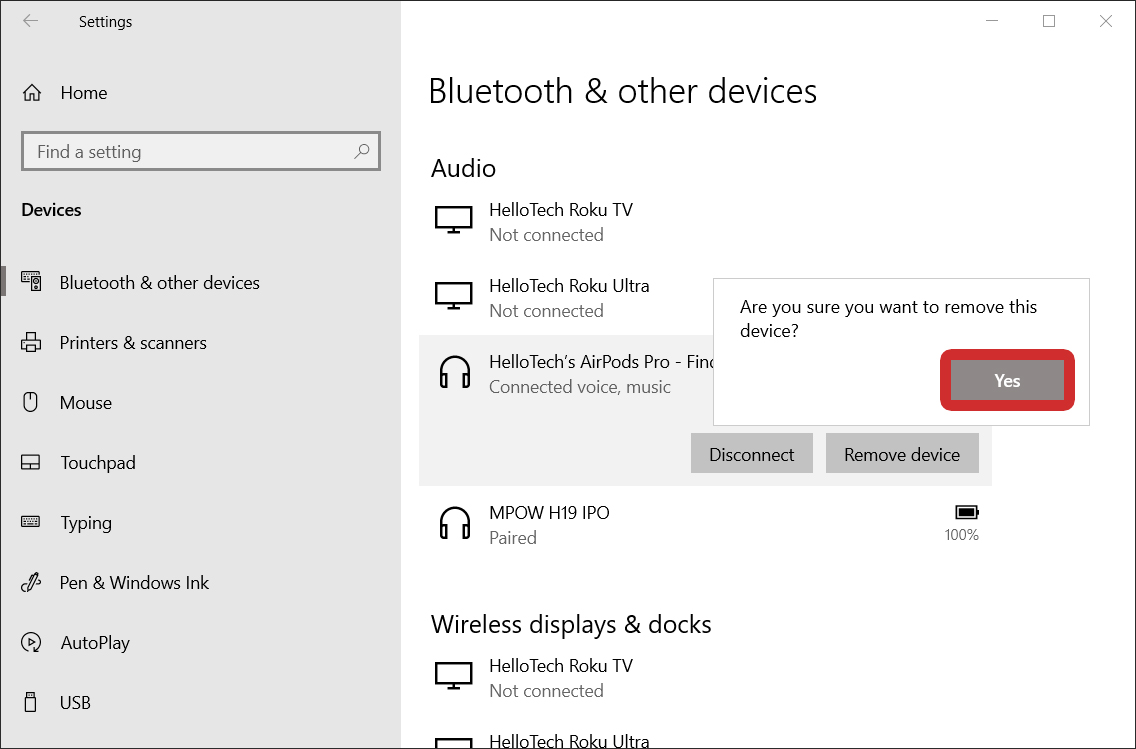
Task: Select the Typing keyboard icon
Action: click(31, 522)
